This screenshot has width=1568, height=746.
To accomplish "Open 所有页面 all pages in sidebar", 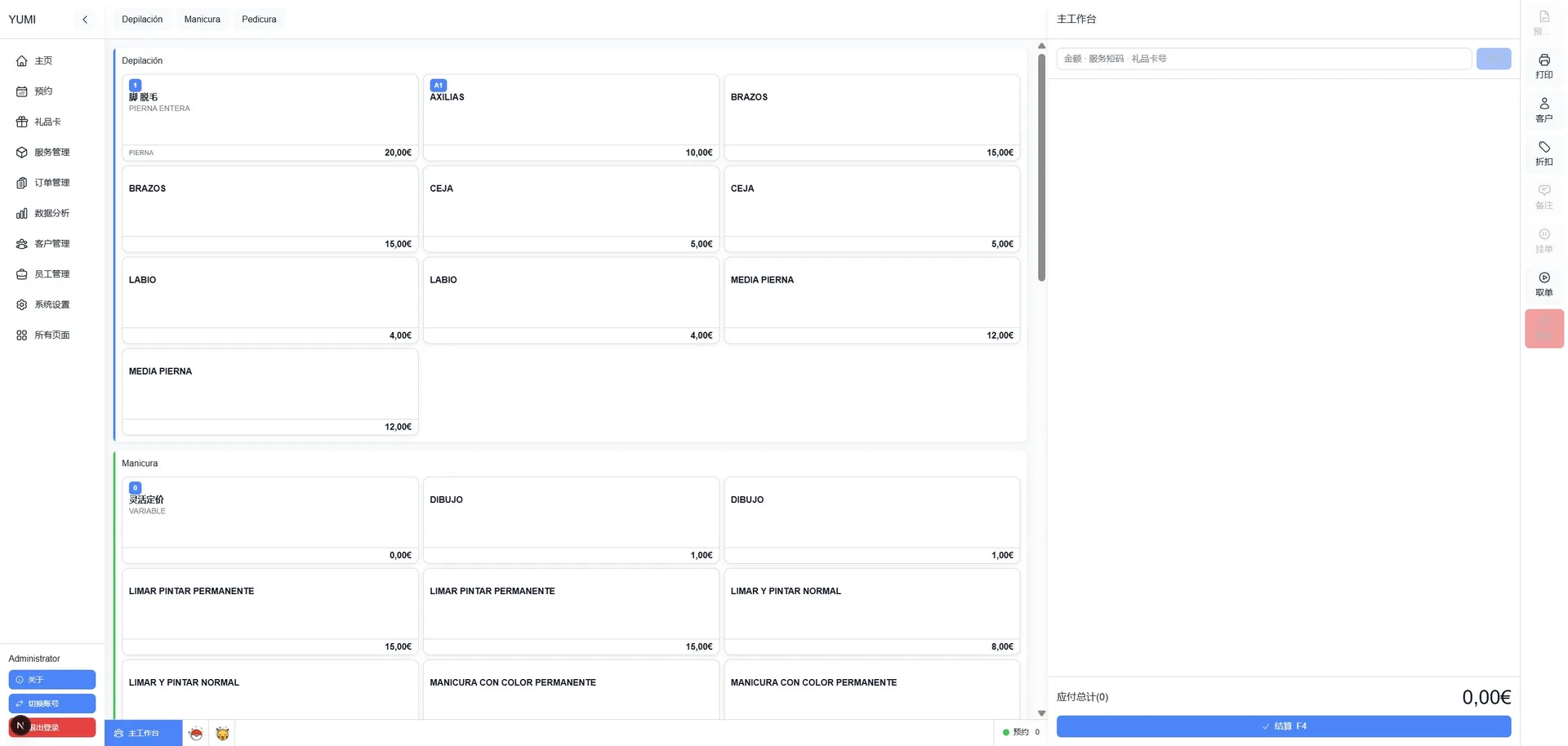I will point(52,335).
